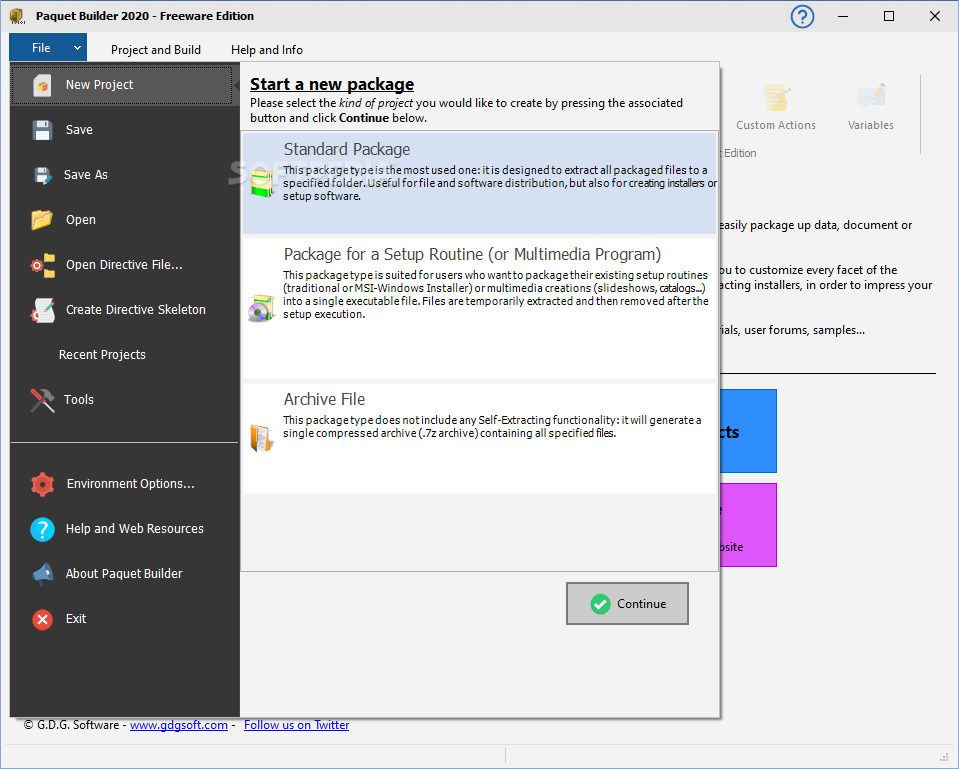959x769 pixels.
Task: Switch to Help and Info tab
Action: (x=267, y=50)
